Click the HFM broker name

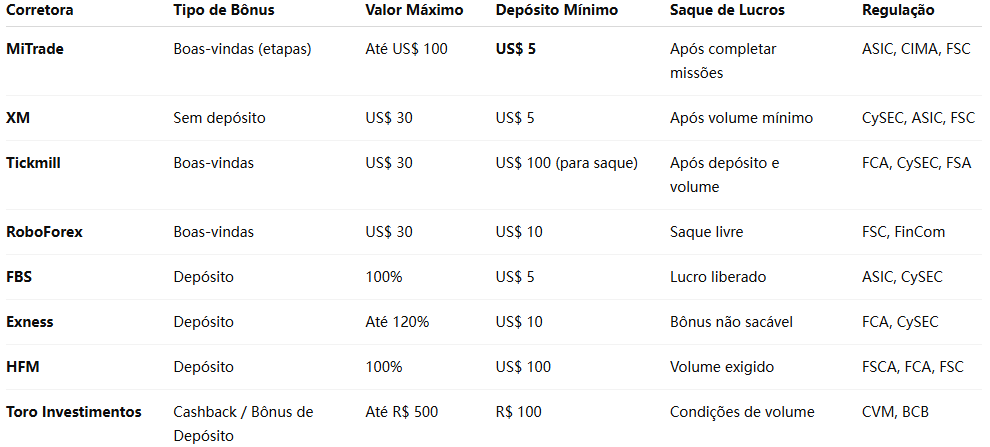pos(23,367)
